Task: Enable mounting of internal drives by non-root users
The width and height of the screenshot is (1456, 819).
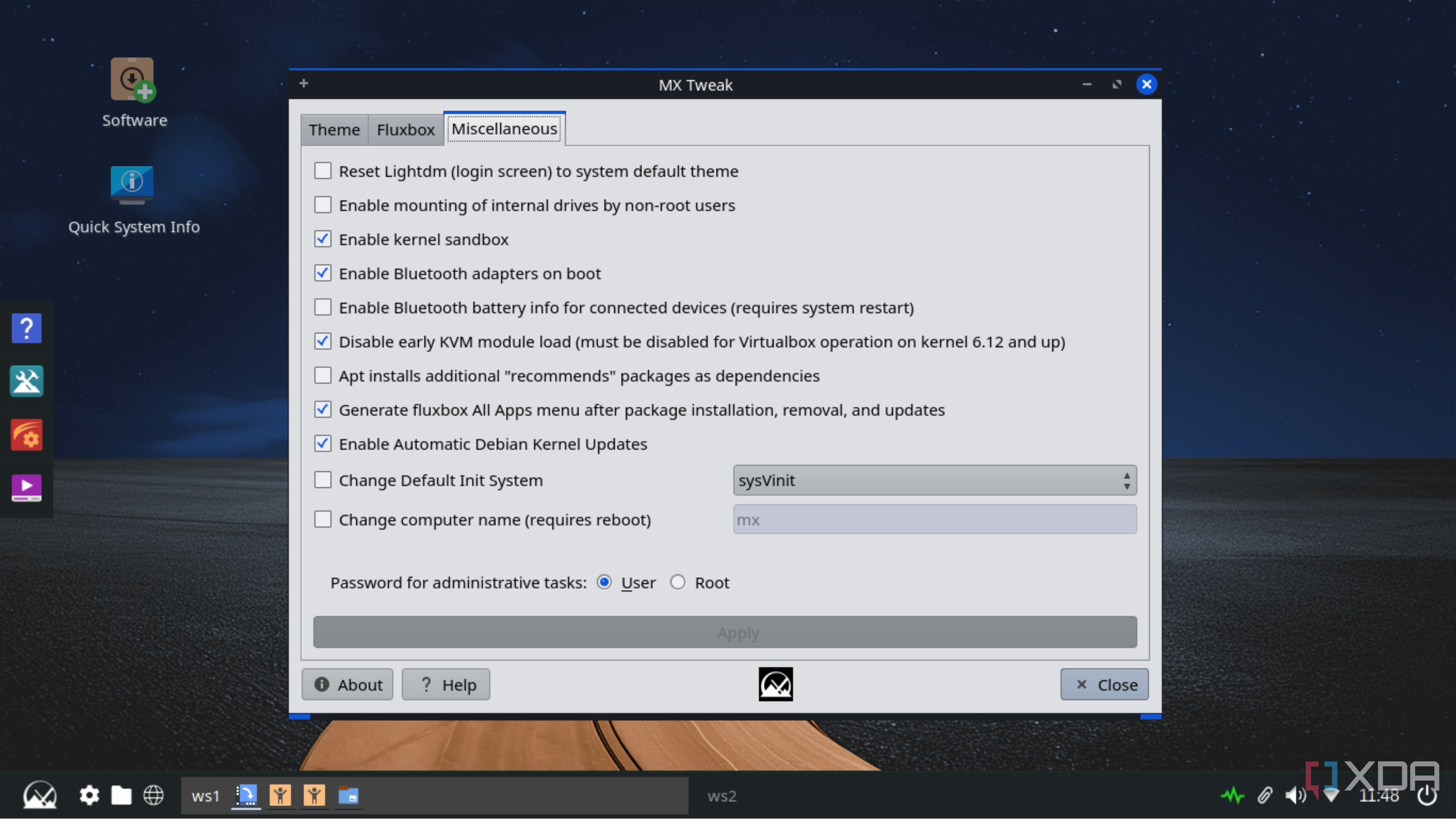Action: [323, 205]
